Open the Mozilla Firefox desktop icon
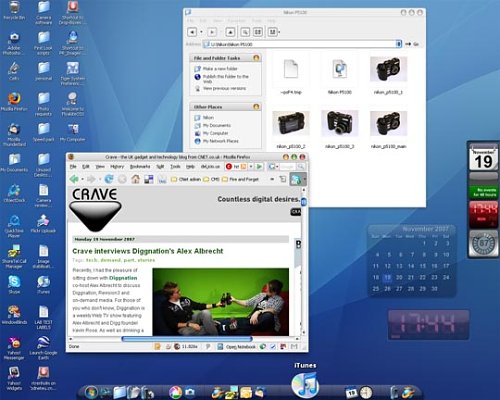The width and height of the screenshot is (500, 400). (14, 102)
